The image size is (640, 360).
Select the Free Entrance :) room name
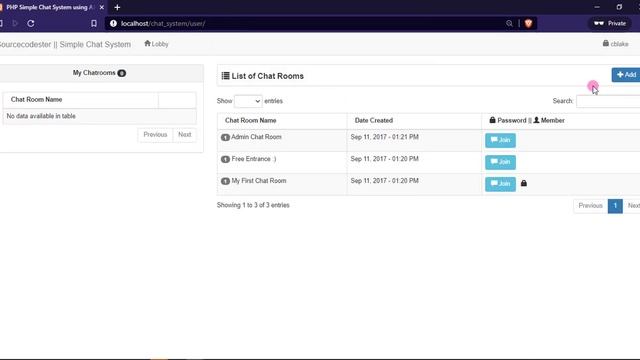pyautogui.click(x=254, y=159)
